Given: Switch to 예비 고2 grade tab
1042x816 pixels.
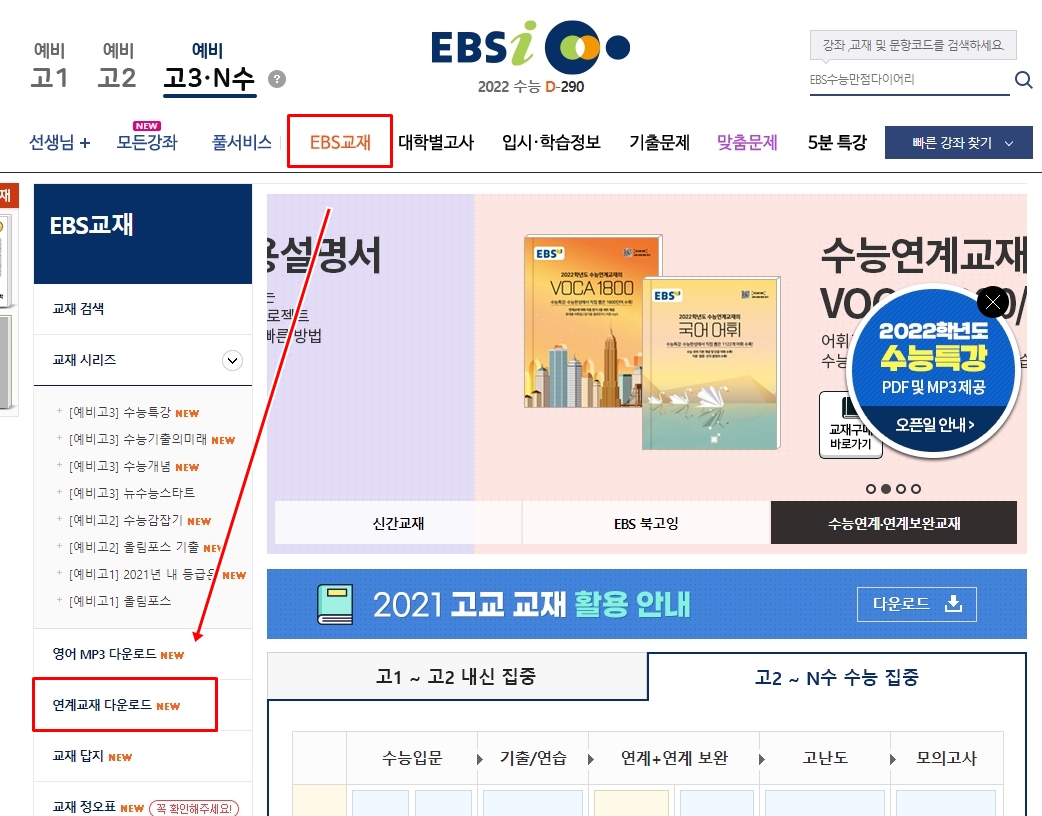Looking at the screenshot, I should (117, 66).
